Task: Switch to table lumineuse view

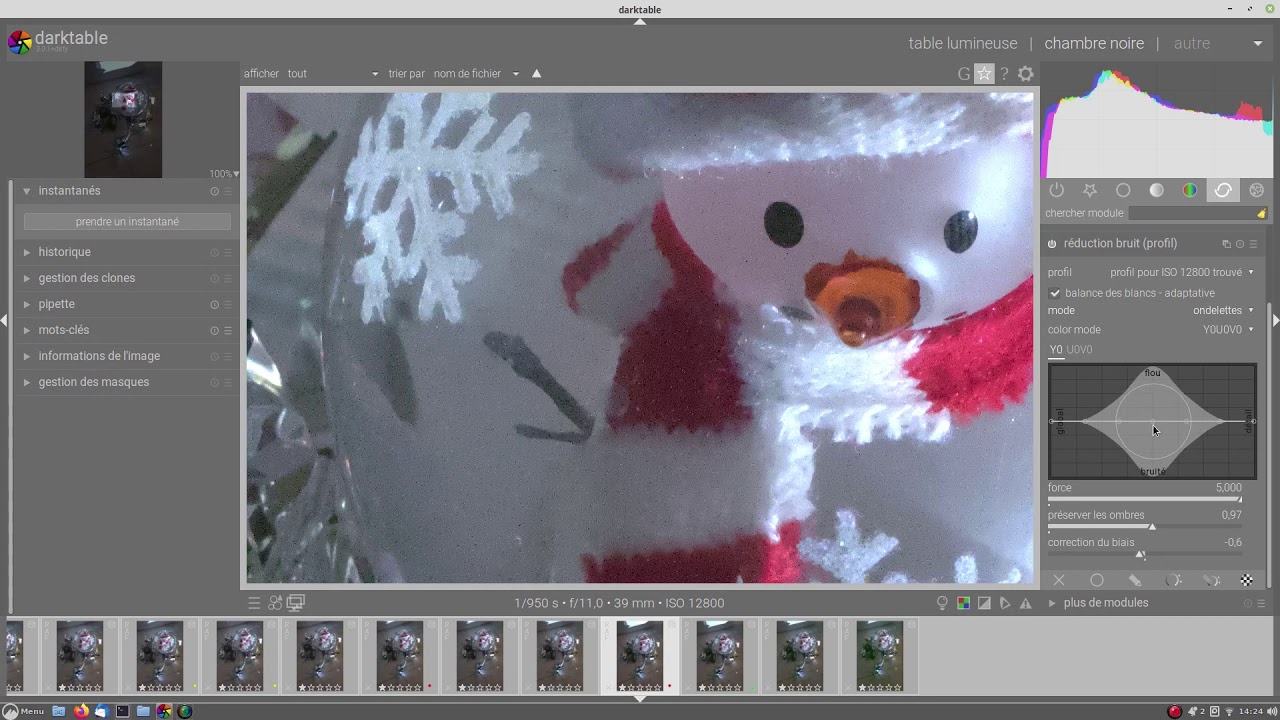Action: click(963, 43)
